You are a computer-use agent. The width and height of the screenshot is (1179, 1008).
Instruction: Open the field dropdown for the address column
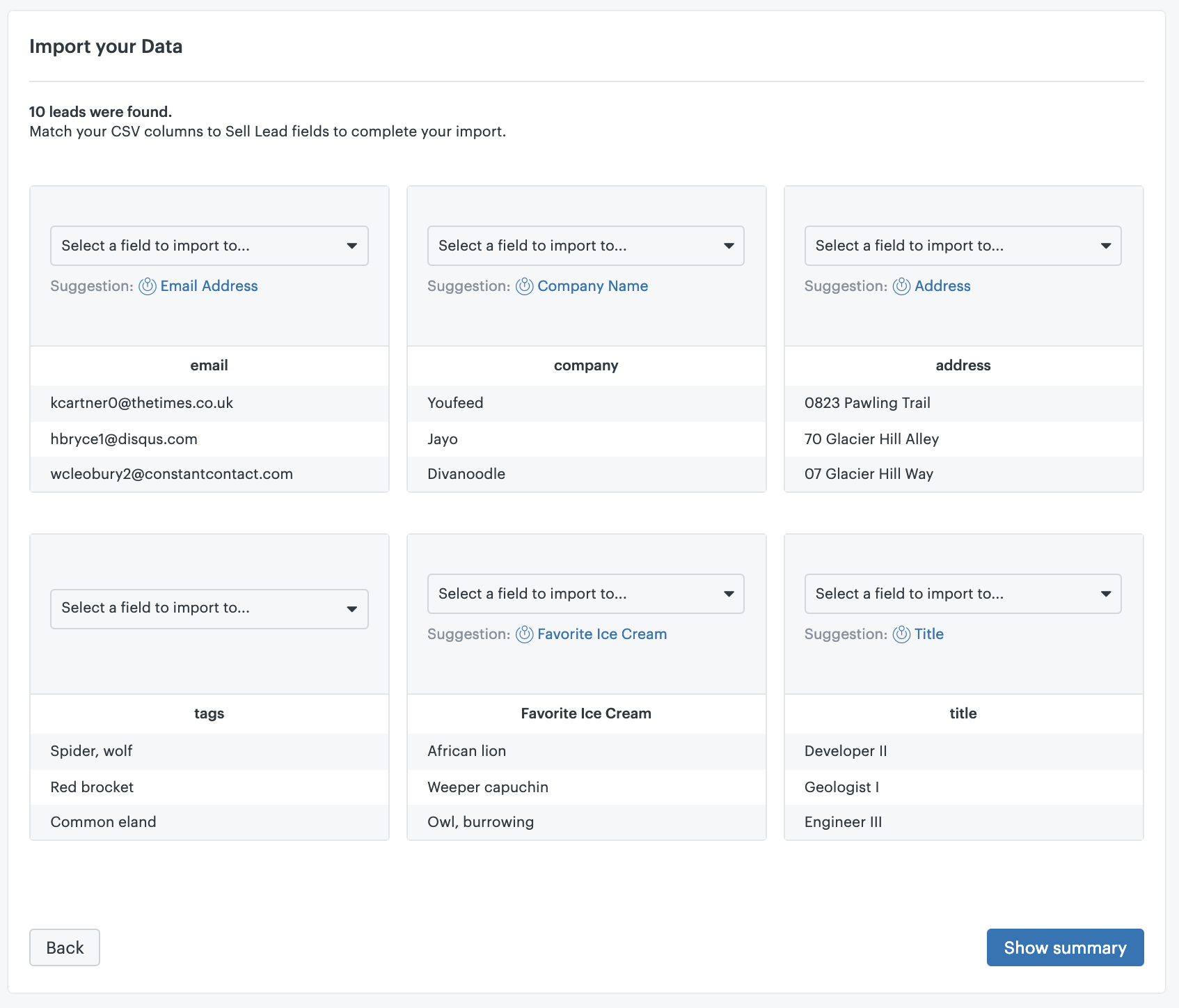[963, 246]
